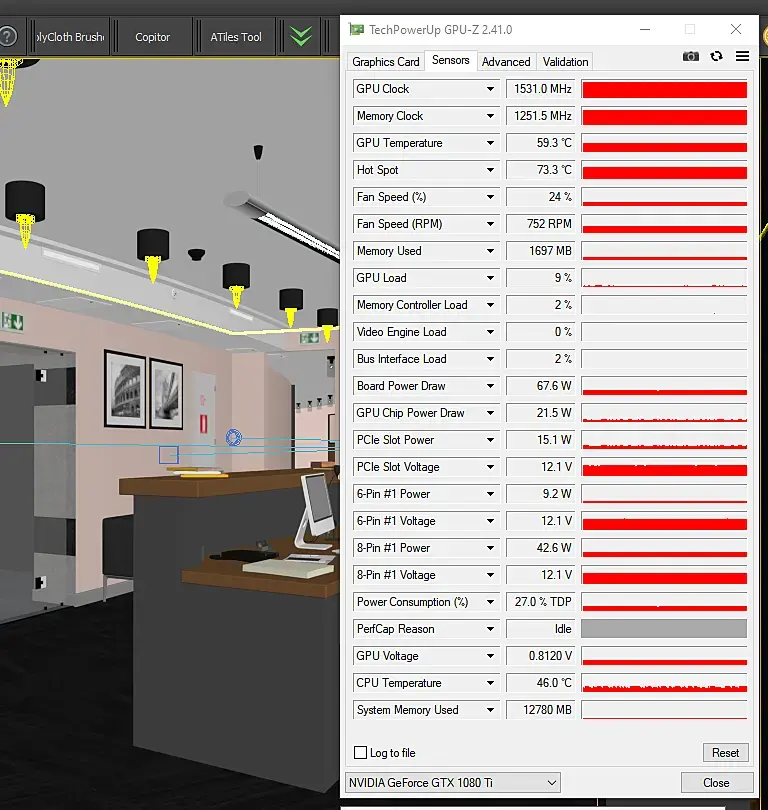Expand the Fan Speed (%) dropdown
The width and height of the screenshot is (768, 810).
(x=490, y=197)
